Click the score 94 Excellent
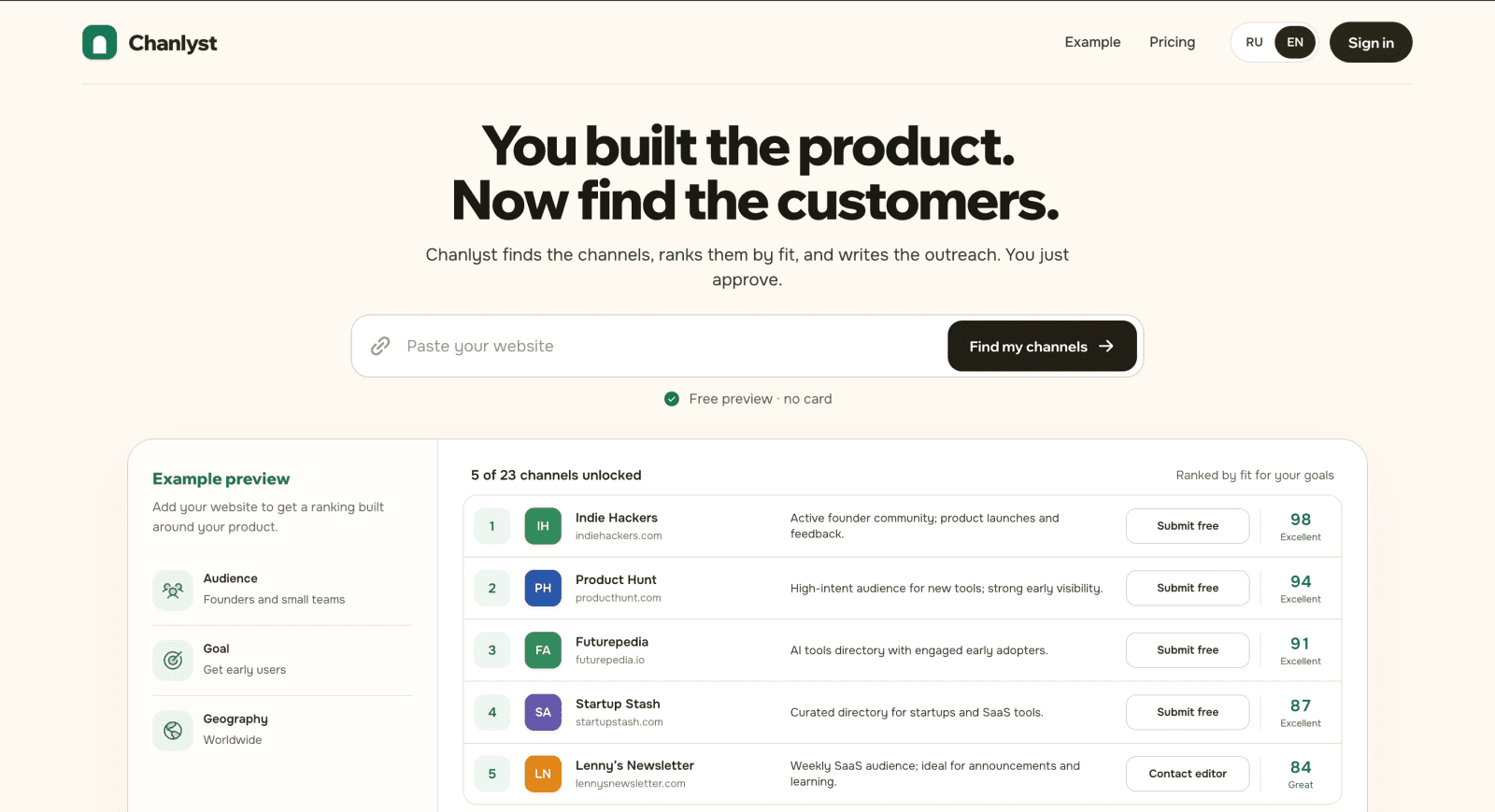 [1301, 588]
